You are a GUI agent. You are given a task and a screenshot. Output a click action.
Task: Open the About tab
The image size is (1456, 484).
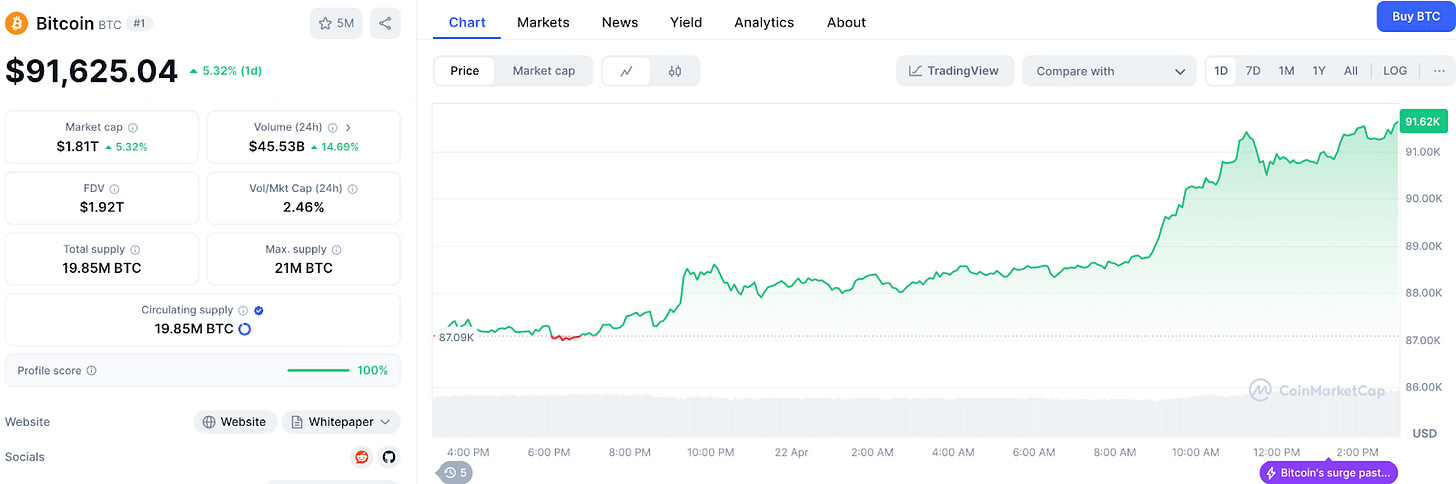click(x=846, y=22)
